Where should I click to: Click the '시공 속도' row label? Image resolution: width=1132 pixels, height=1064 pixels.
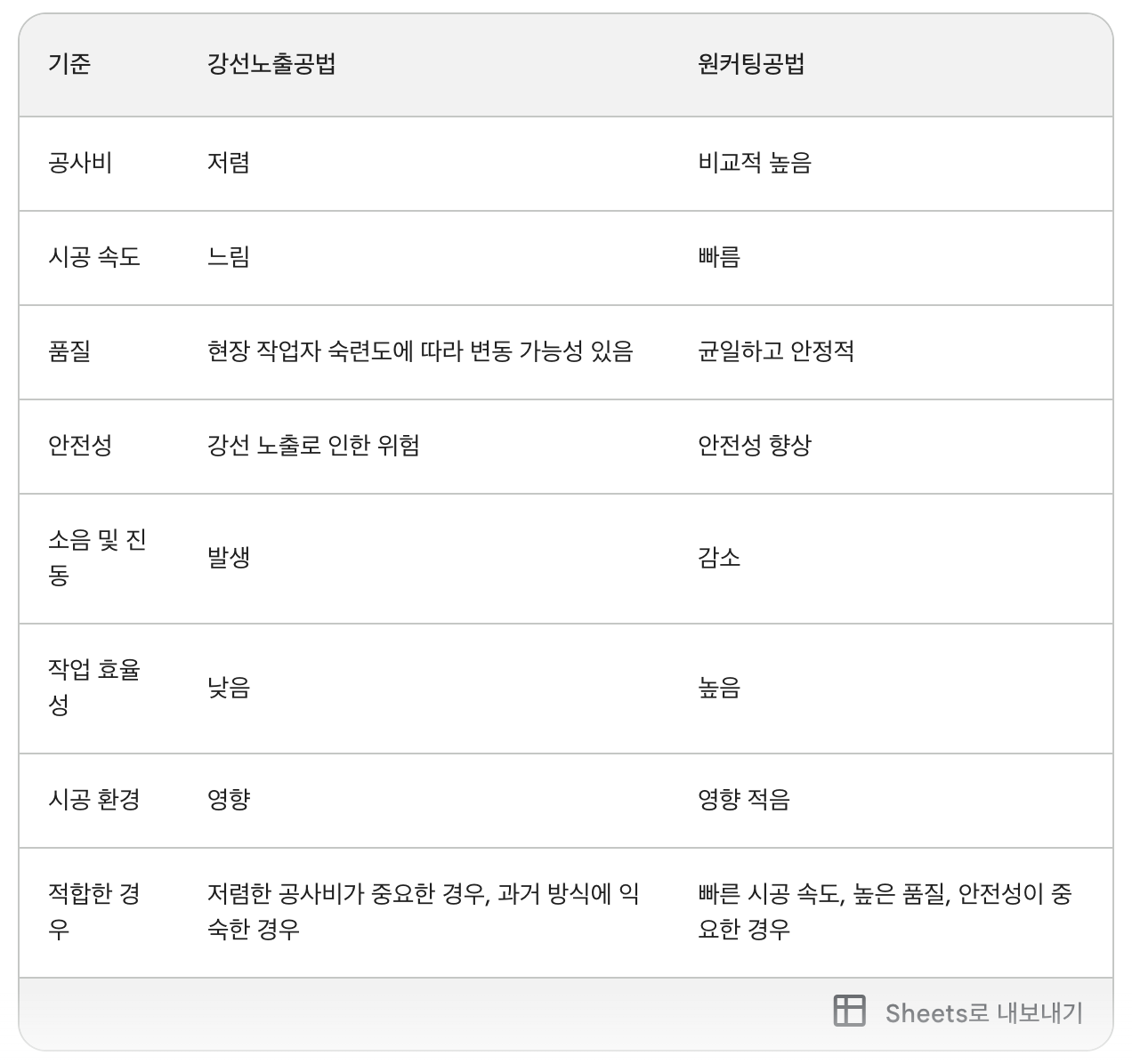coord(94,257)
